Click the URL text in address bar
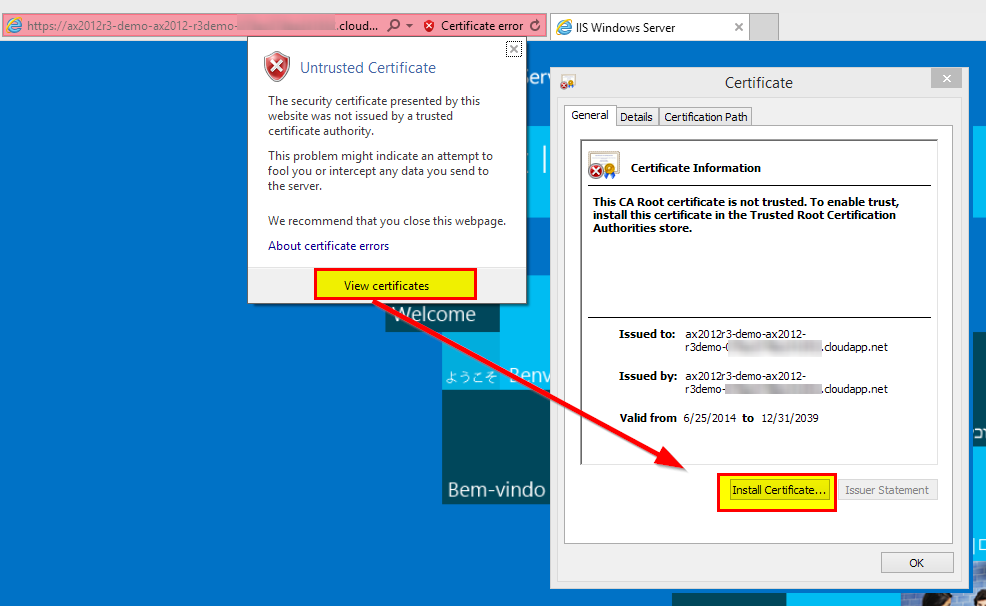Viewport: 986px width, 606px height. [200, 26]
